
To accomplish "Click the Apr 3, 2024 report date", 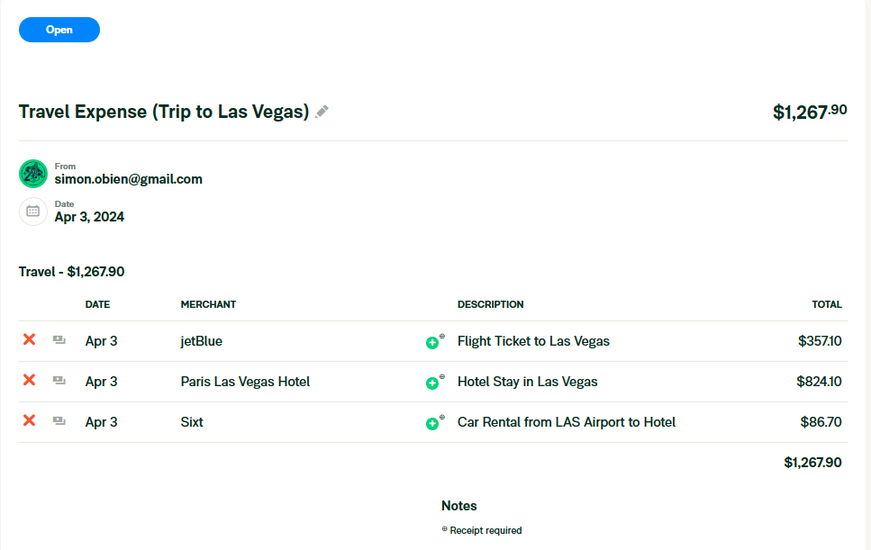I will pyautogui.click(x=89, y=217).
